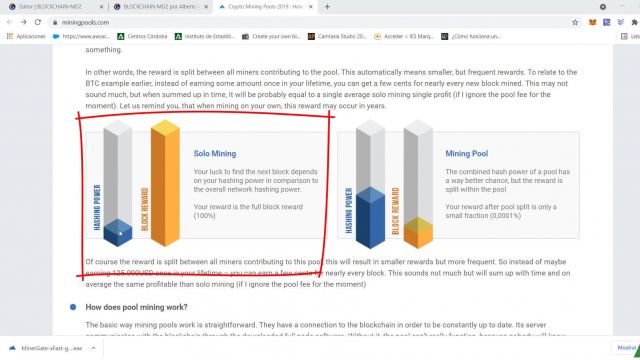Open the MetaMask fox extension
640x360 pixels.
(x=592, y=22)
